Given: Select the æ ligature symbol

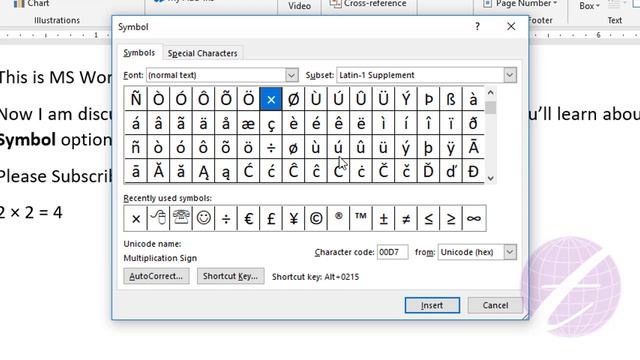Looking at the screenshot, I should point(248,123).
